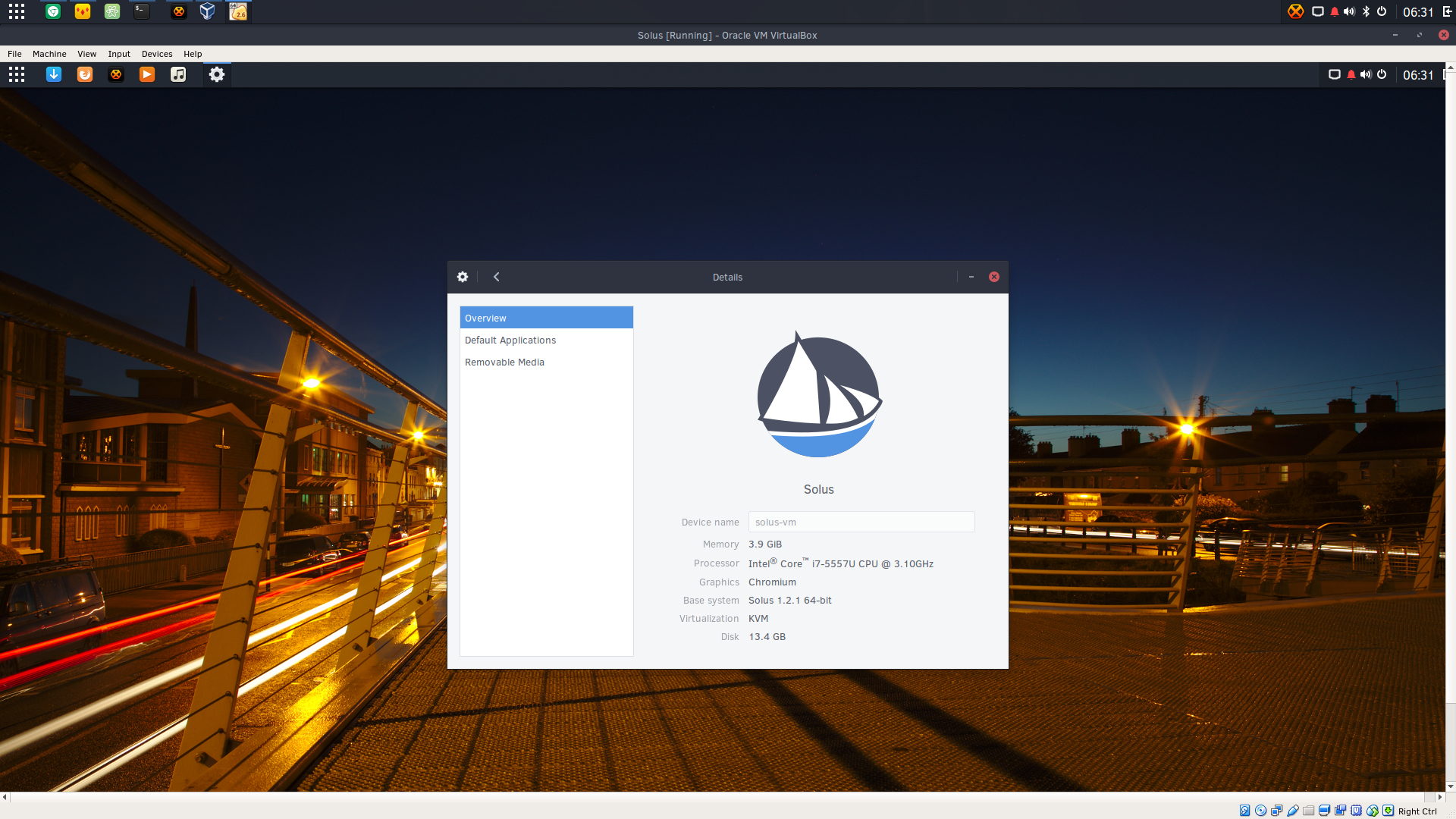The width and height of the screenshot is (1456, 819).
Task: Click the guest panel clock 06:31
Action: (1417, 74)
